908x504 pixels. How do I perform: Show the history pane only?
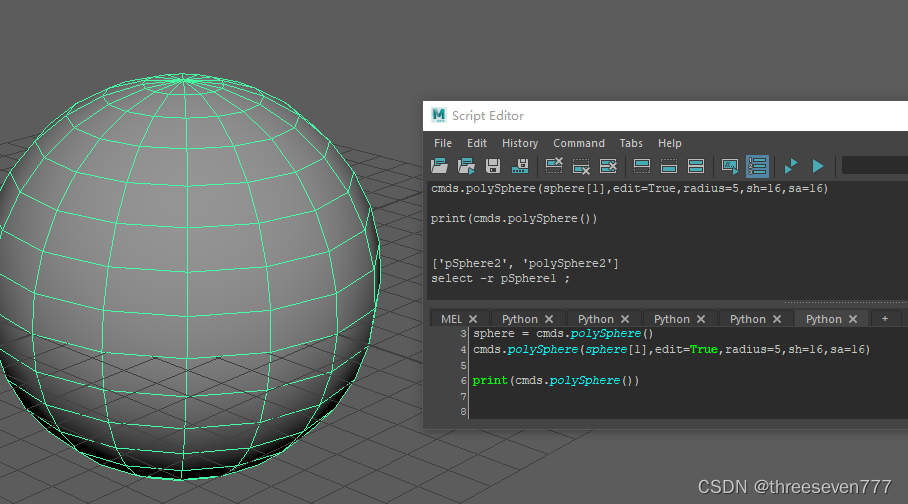point(642,166)
